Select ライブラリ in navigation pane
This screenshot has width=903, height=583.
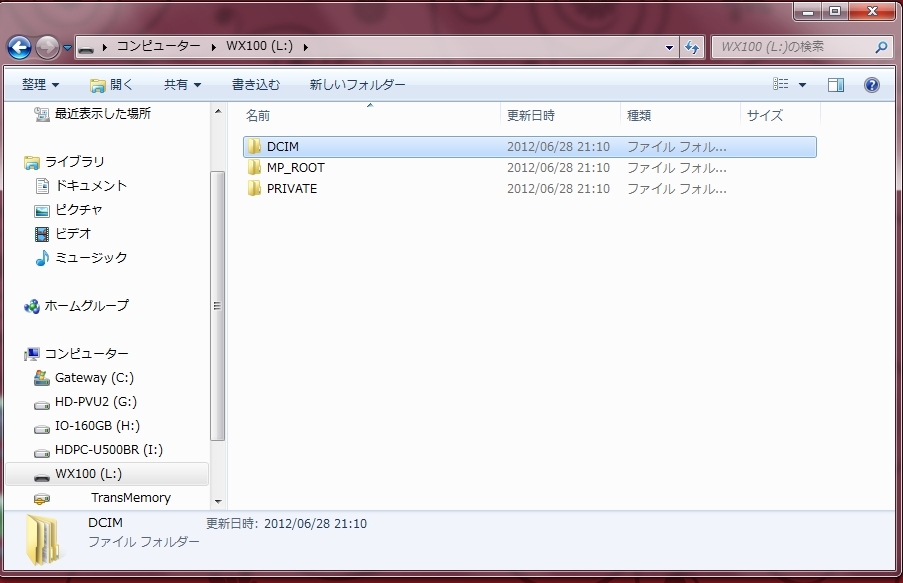[75, 162]
